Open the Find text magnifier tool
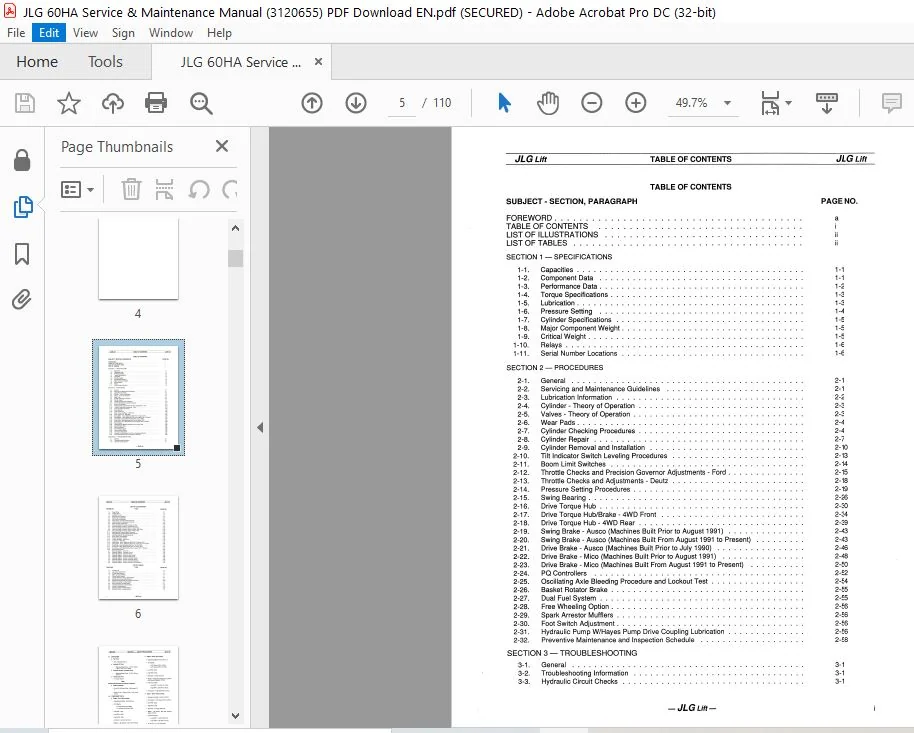This screenshot has height=733, width=914. point(201,103)
